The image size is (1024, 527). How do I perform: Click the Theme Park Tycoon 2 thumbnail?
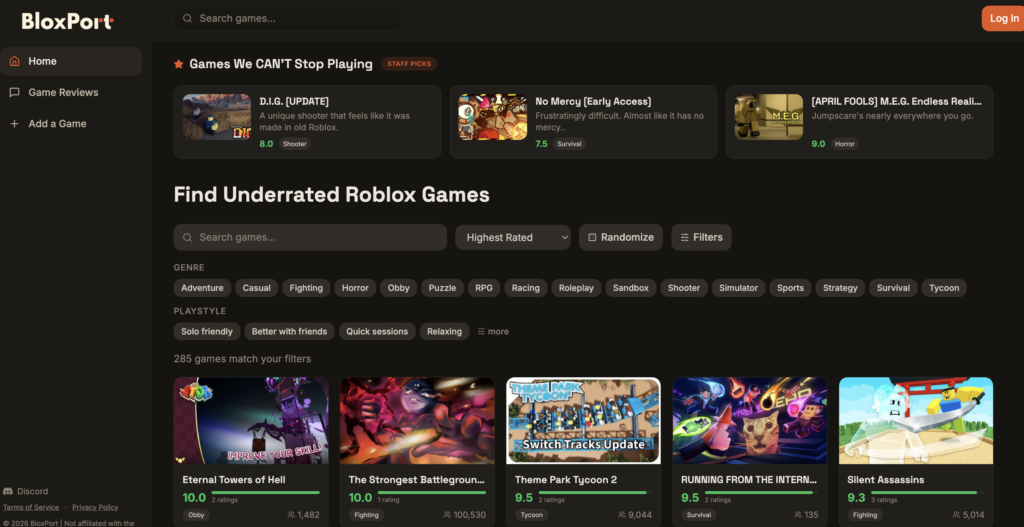(583, 420)
